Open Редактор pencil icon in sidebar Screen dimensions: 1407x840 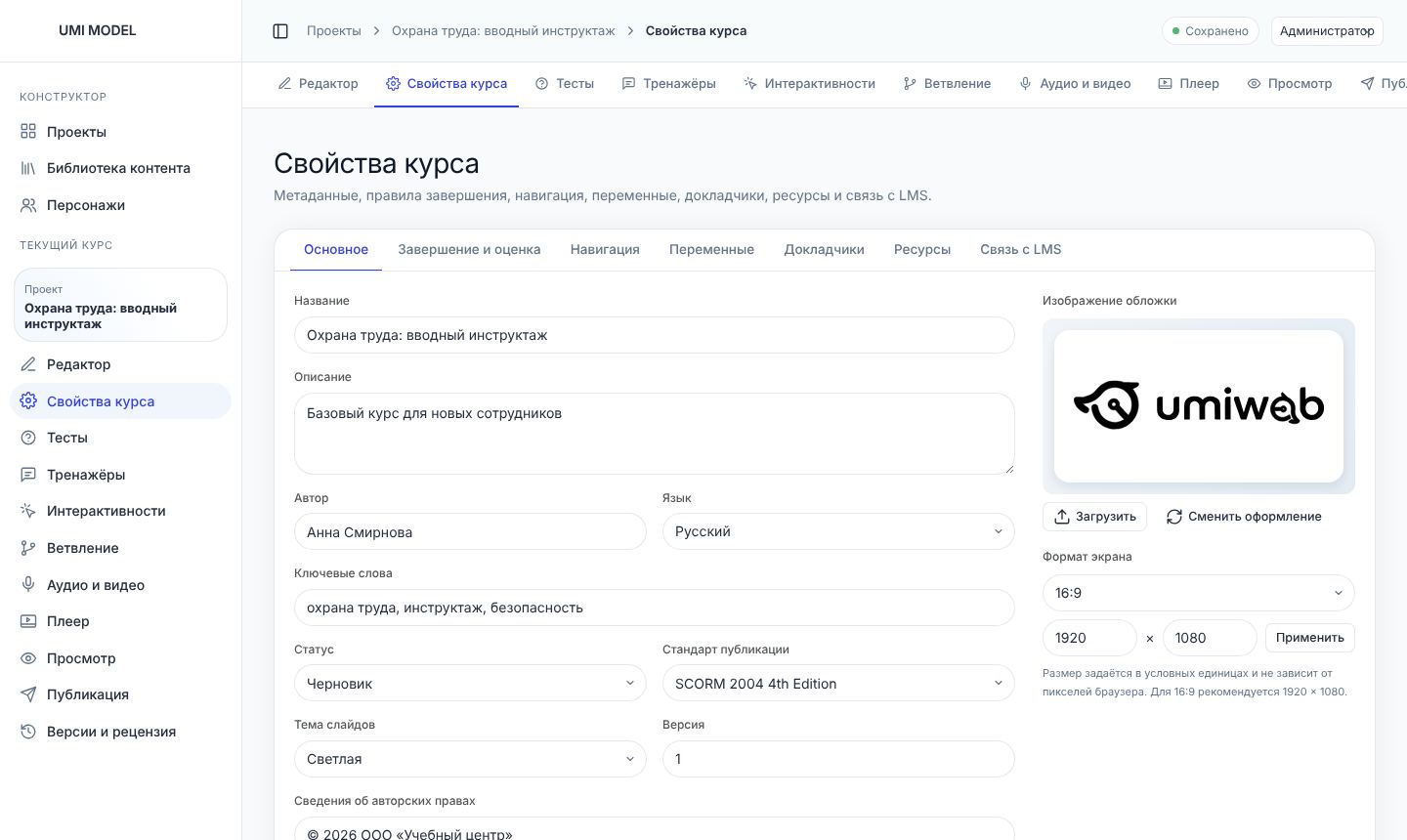[28, 364]
